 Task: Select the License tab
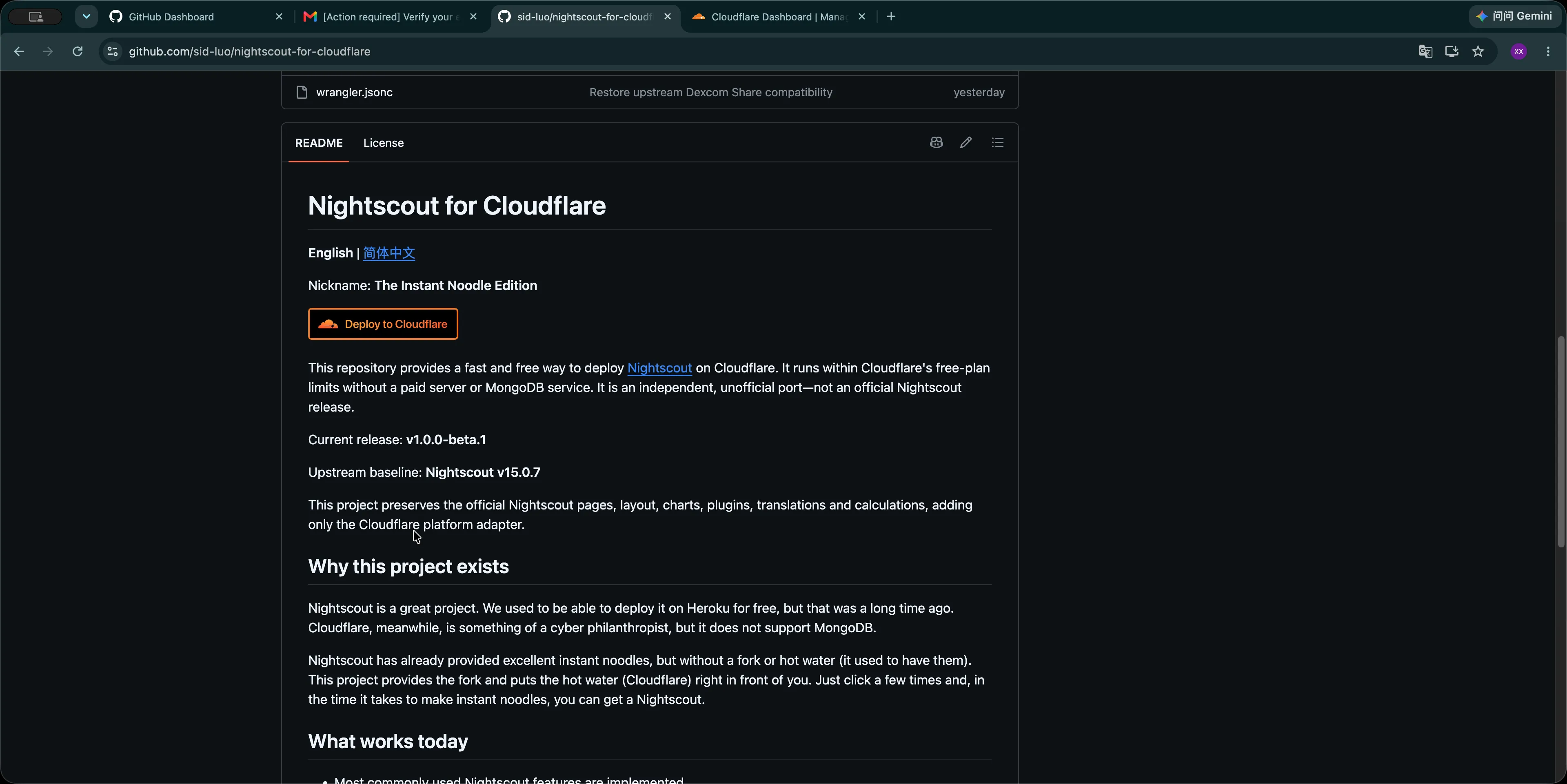[x=383, y=143]
